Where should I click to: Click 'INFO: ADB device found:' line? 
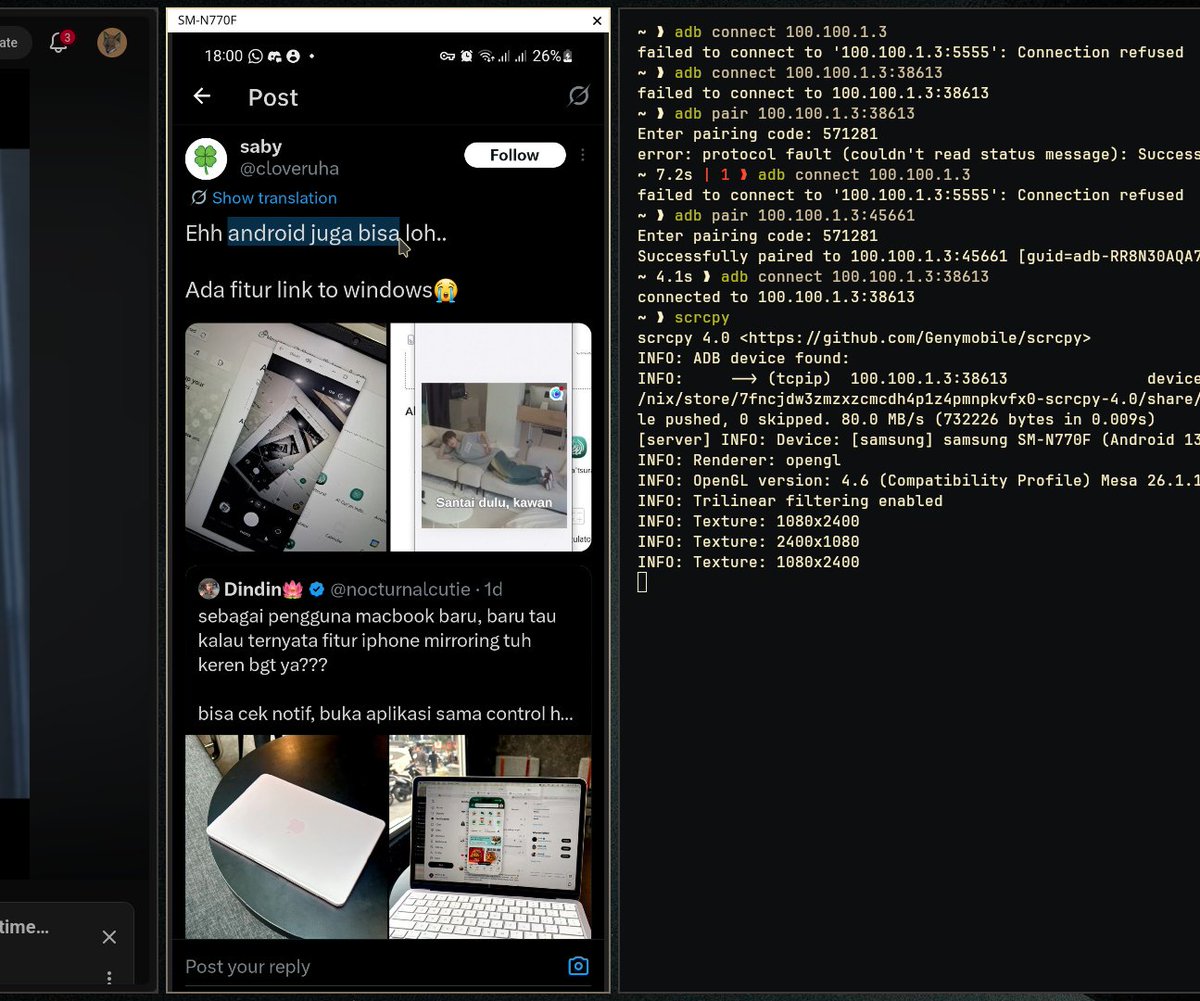point(743,358)
